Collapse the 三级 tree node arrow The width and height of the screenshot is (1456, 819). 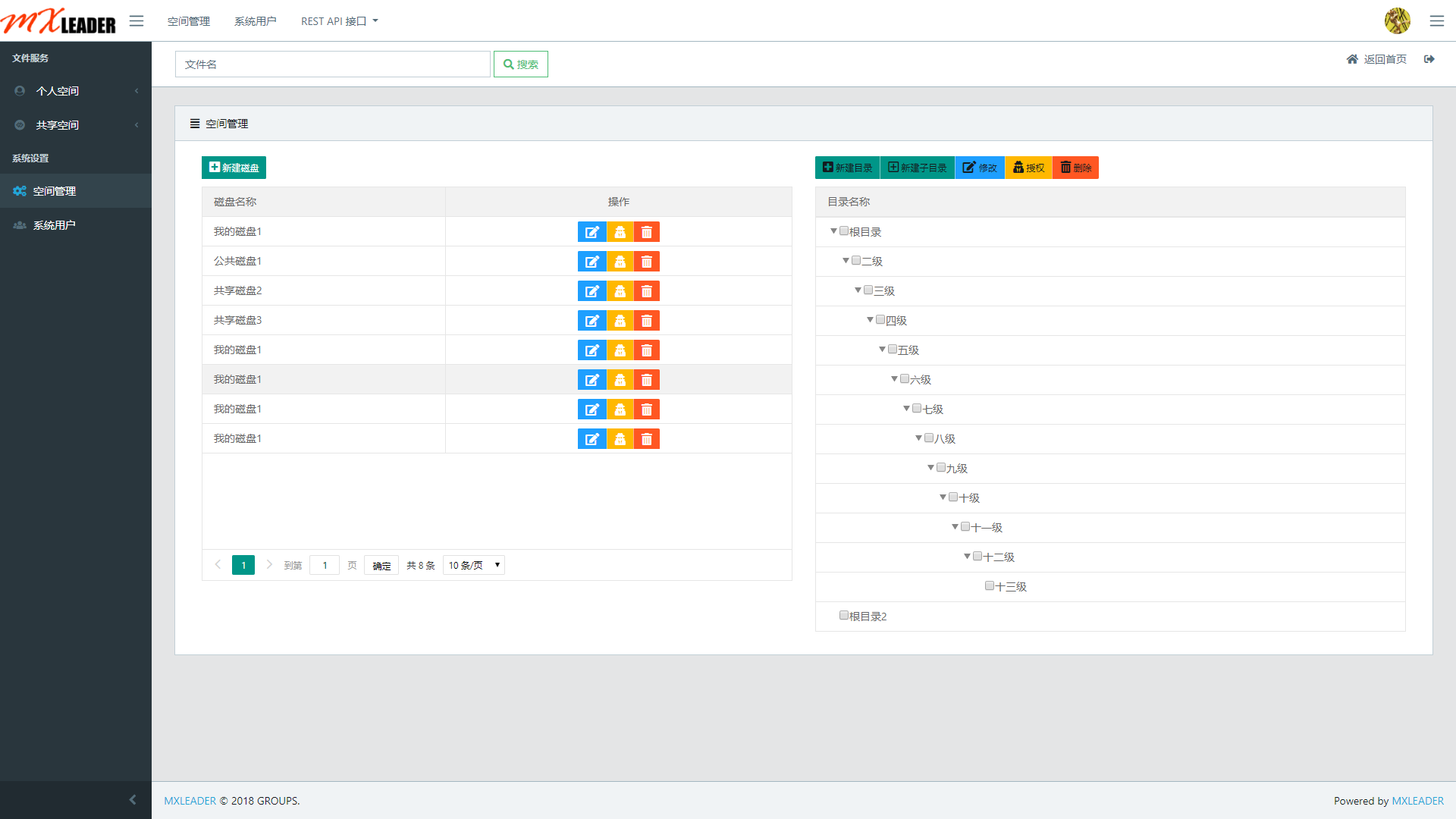pyautogui.click(x=858, y=290)
